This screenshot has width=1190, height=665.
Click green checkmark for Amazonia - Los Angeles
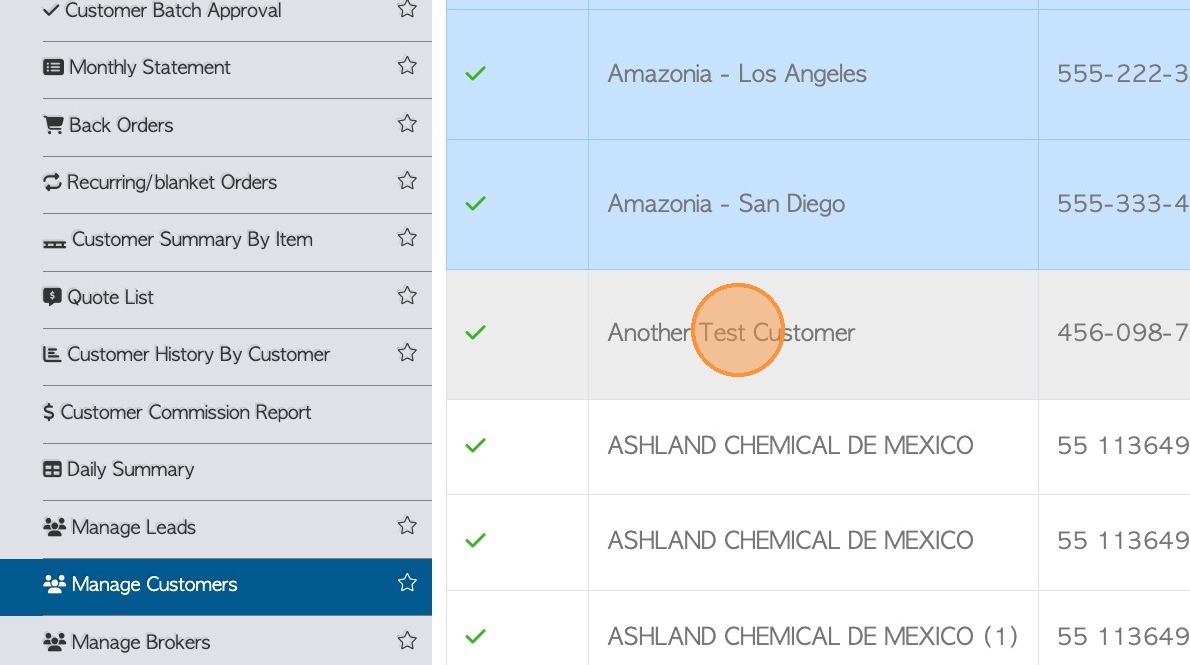click(x=476, y=74)
